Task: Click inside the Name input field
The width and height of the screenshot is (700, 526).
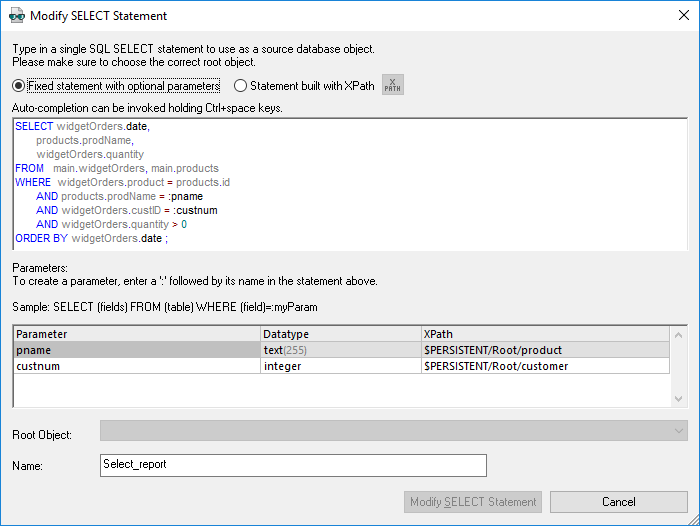Action: [293, 465]
